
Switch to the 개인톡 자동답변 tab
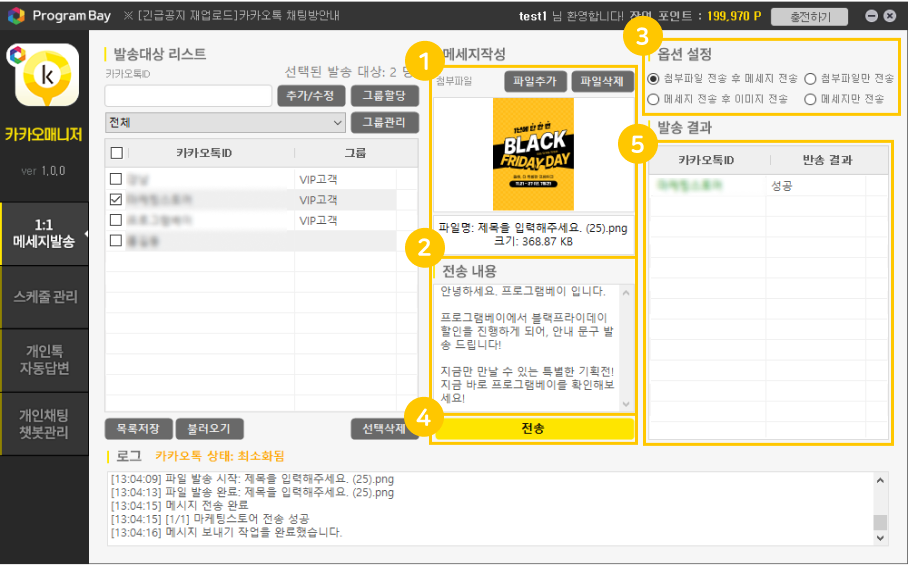pos(44,361)
